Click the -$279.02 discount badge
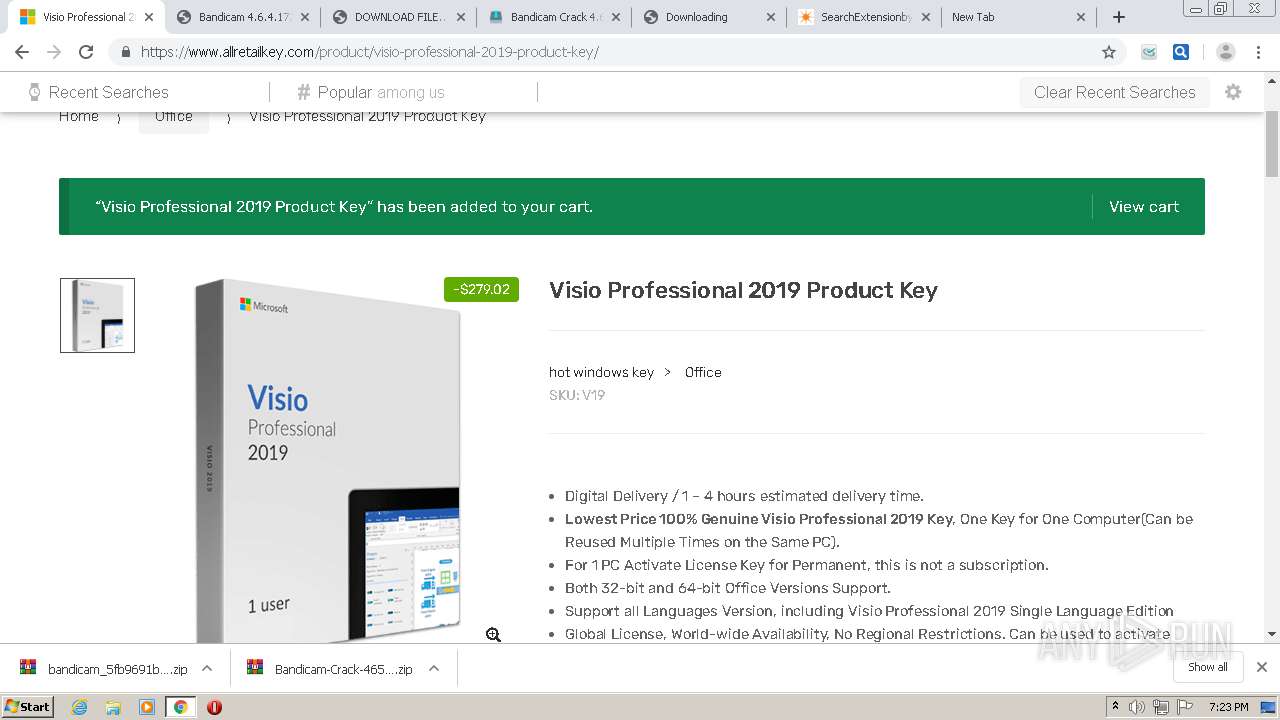The image size is (1280, 720). click(481, 289)
